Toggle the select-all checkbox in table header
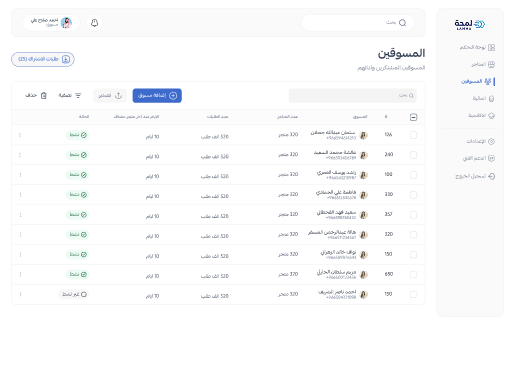512x365 pixels. [413, 117]
